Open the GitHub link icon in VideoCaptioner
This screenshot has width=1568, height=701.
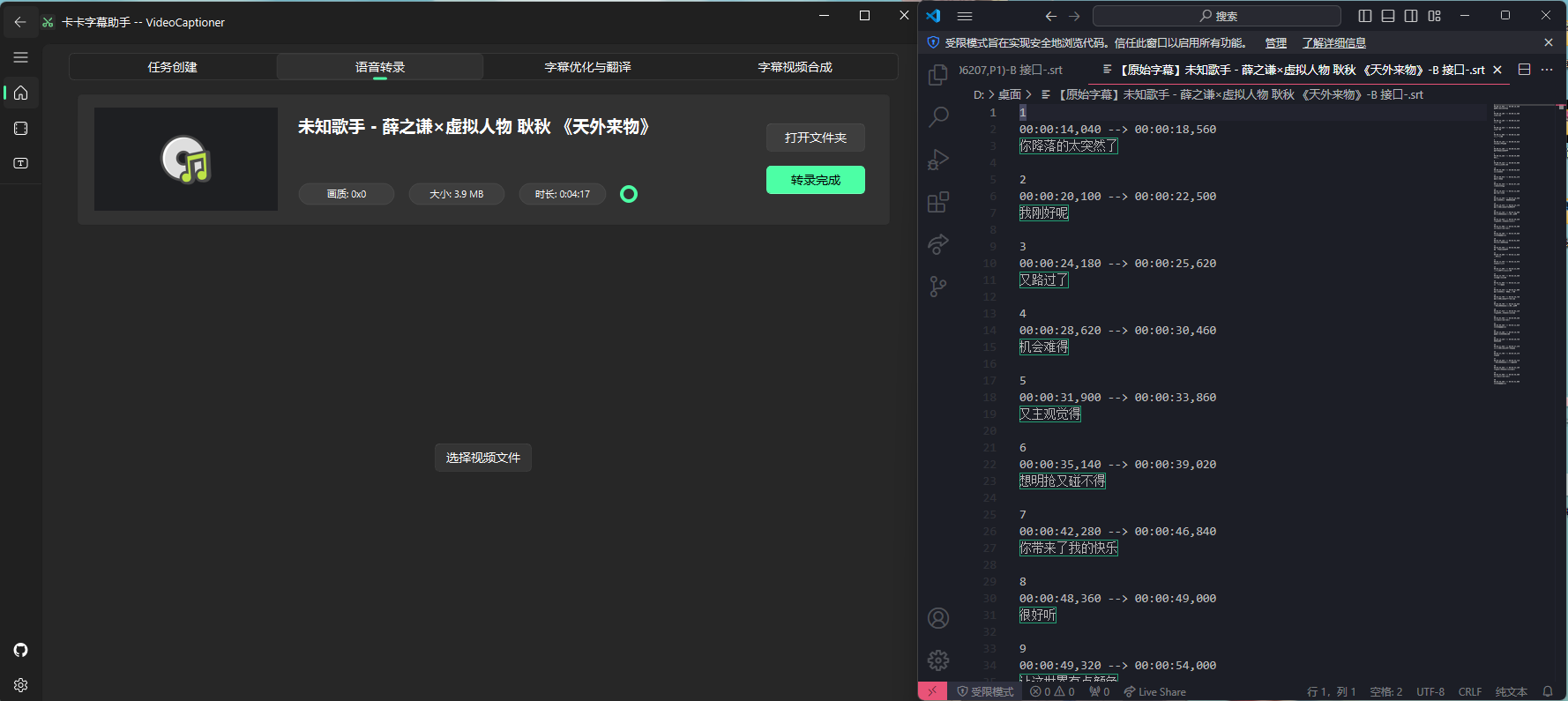[x=21, y=650]
